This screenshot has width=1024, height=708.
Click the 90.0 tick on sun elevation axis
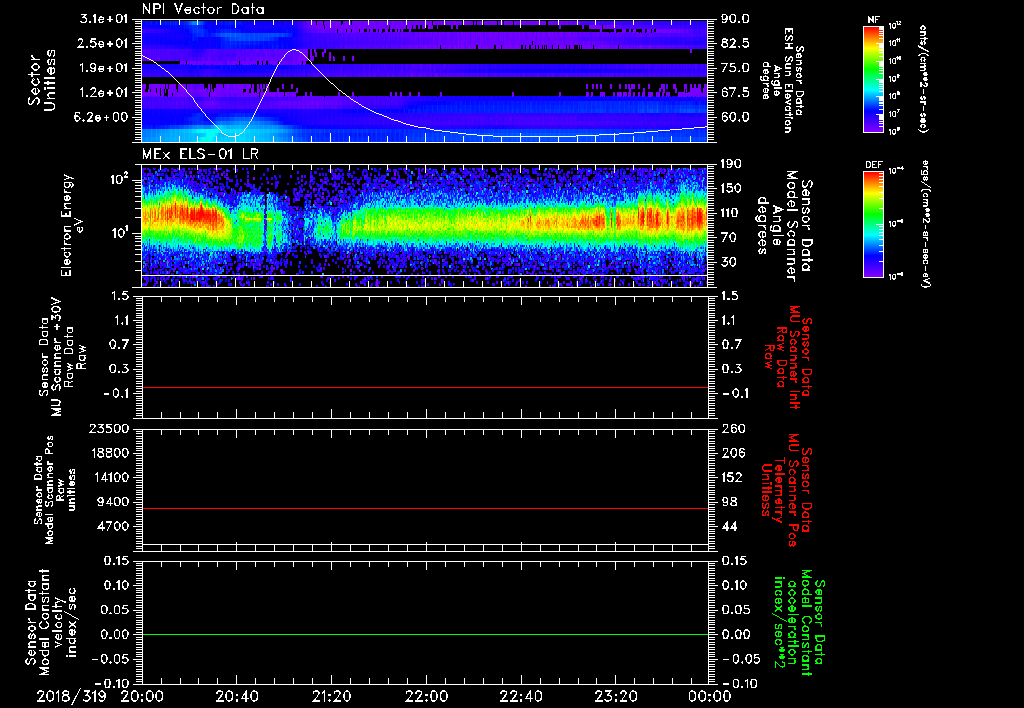point(736,19)
